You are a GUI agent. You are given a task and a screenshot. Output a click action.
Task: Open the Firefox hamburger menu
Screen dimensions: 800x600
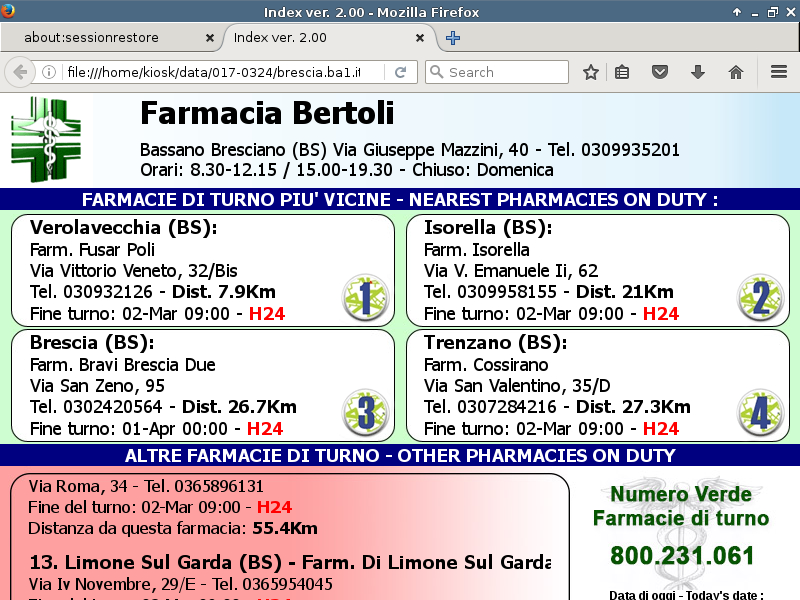tap(779, 72)
